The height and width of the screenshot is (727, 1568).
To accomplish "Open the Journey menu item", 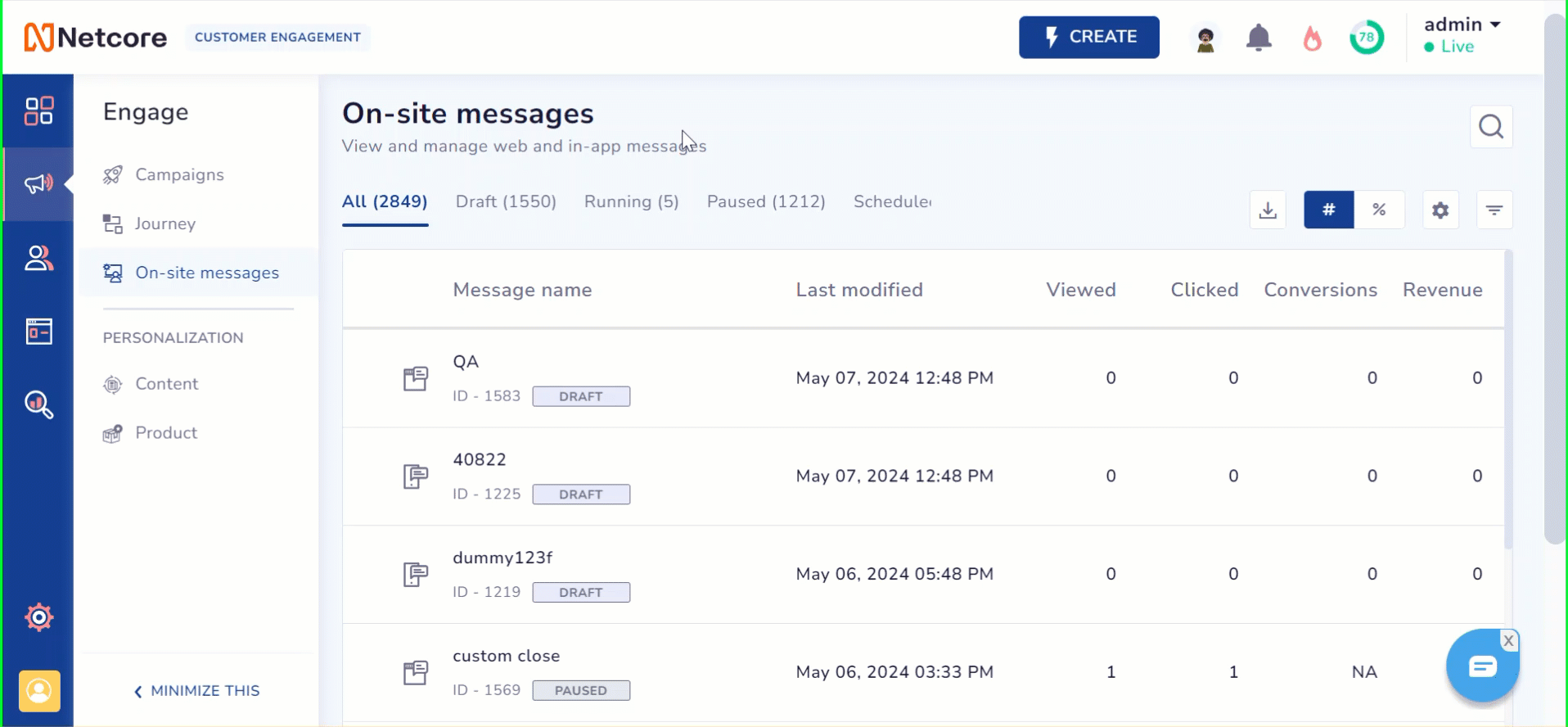I will (164, 224).
